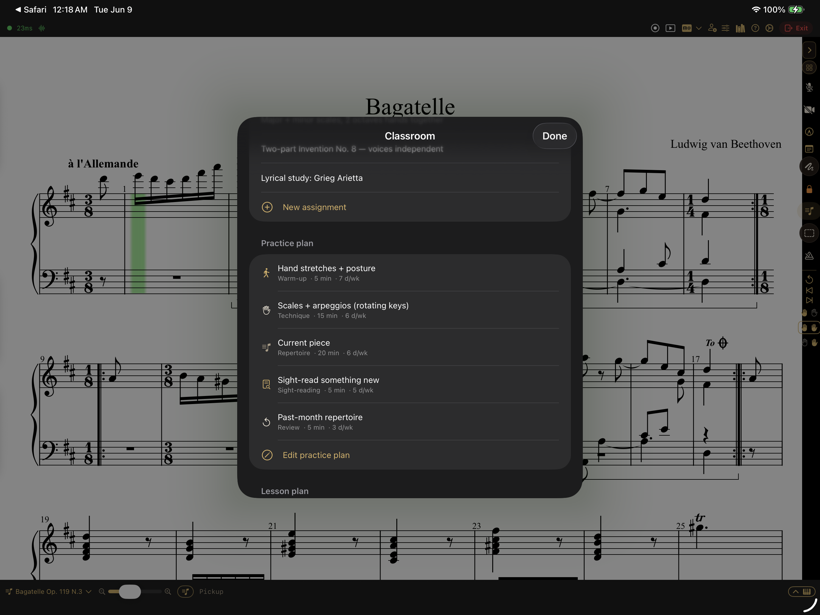Open the Lyrical study: Grieg Arietta assignment

[409, 178]
